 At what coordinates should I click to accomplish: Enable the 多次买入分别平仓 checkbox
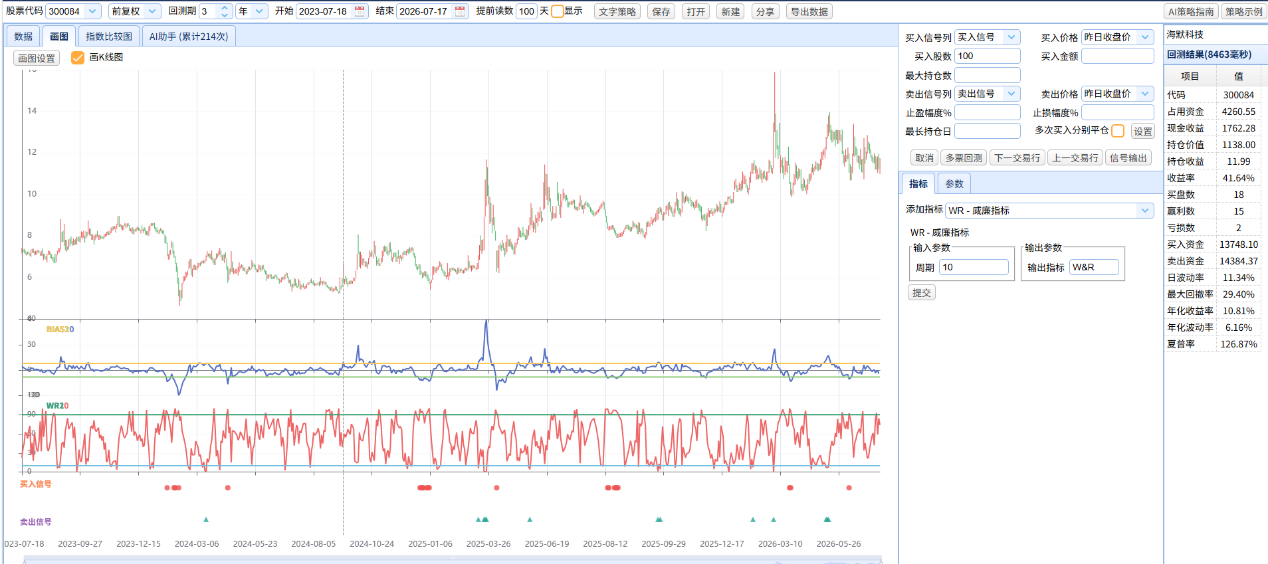click(x=1117, y=131)
